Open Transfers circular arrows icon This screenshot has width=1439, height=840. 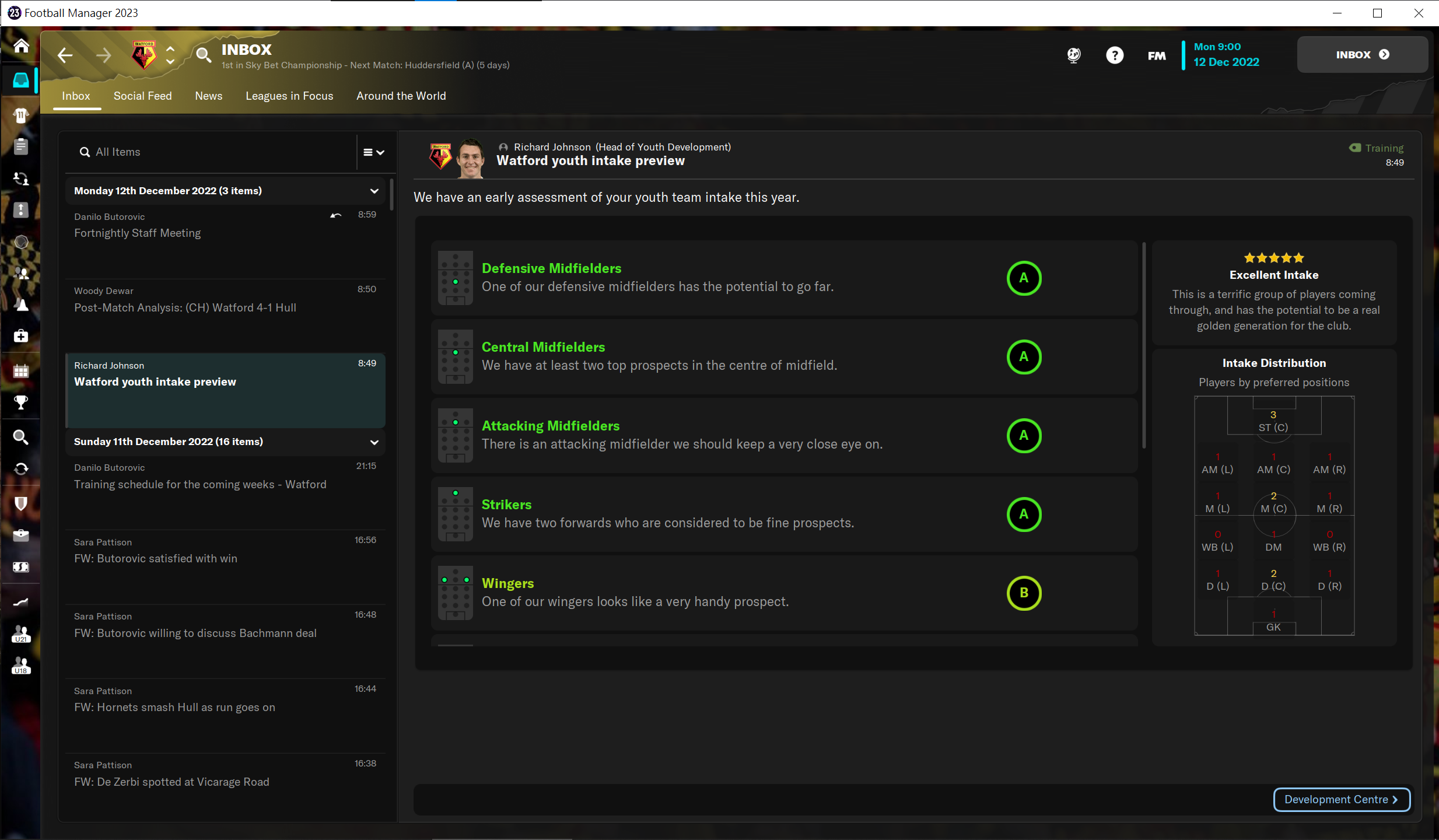21,468
